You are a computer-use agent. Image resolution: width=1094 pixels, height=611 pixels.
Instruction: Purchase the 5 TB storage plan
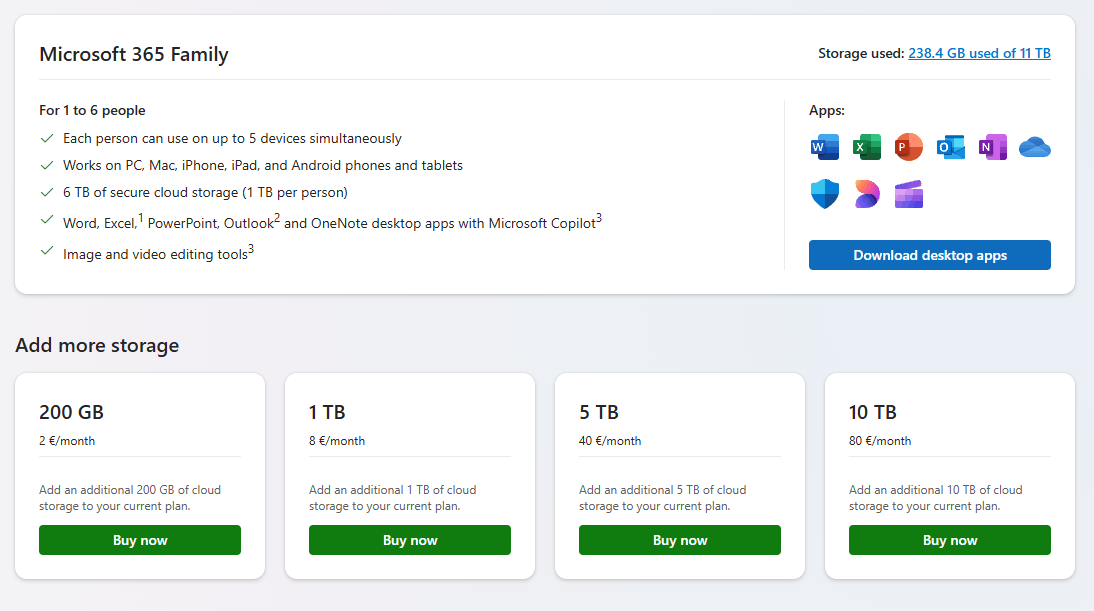[680, 540]
